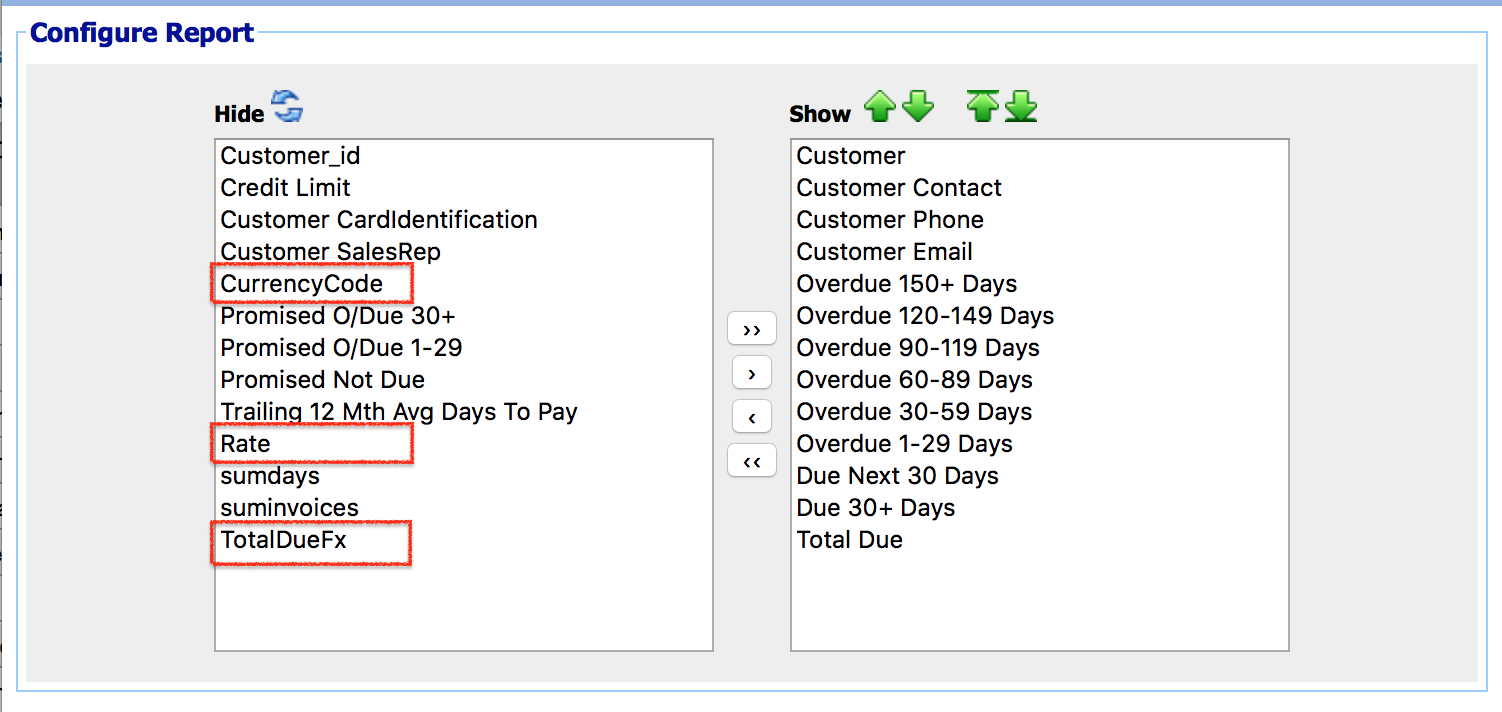Select Due 30+ Days field
Screen dimensions: 1502x712
(1040, 508)
